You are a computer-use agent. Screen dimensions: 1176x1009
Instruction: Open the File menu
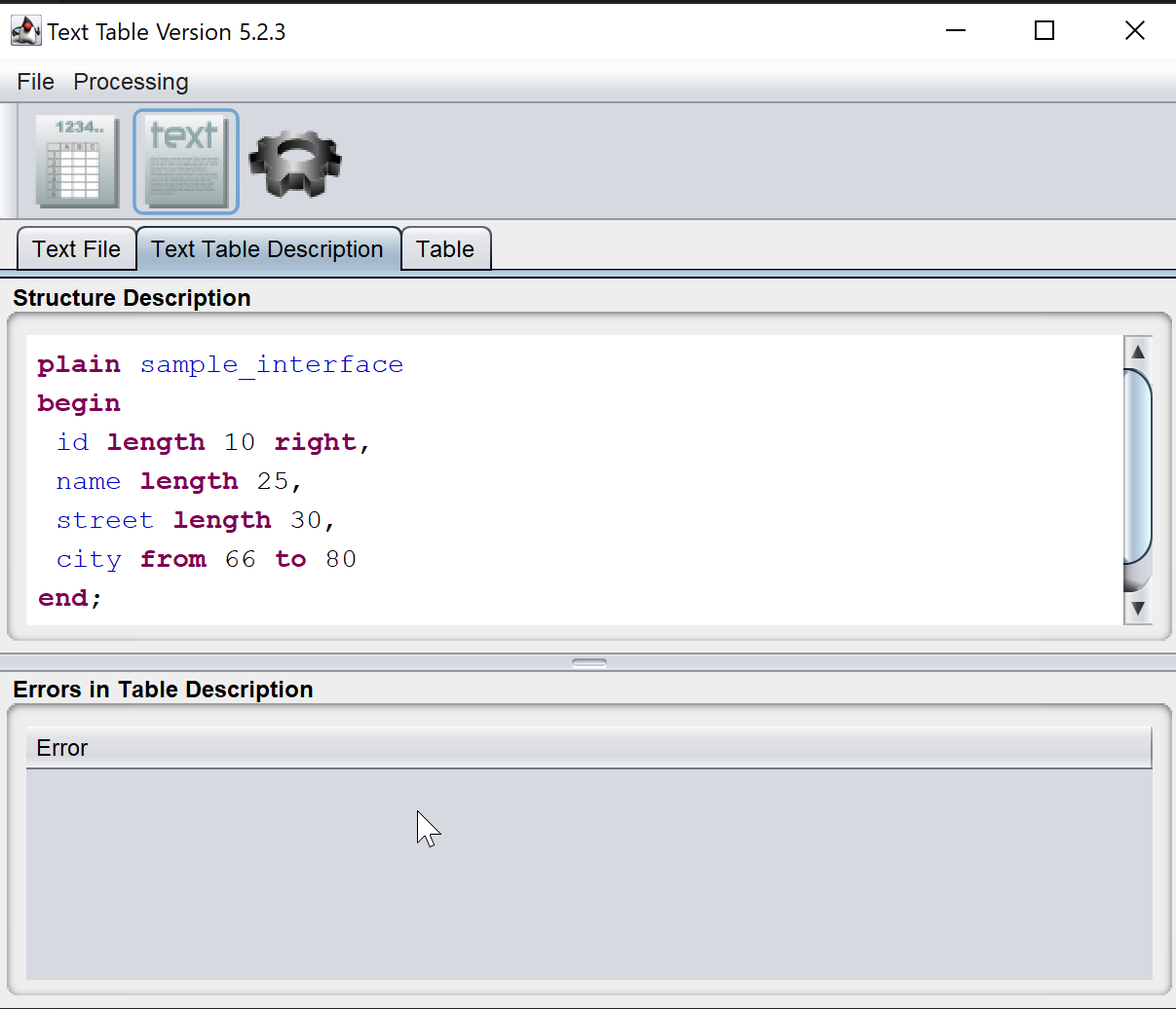tap(35, 82)
